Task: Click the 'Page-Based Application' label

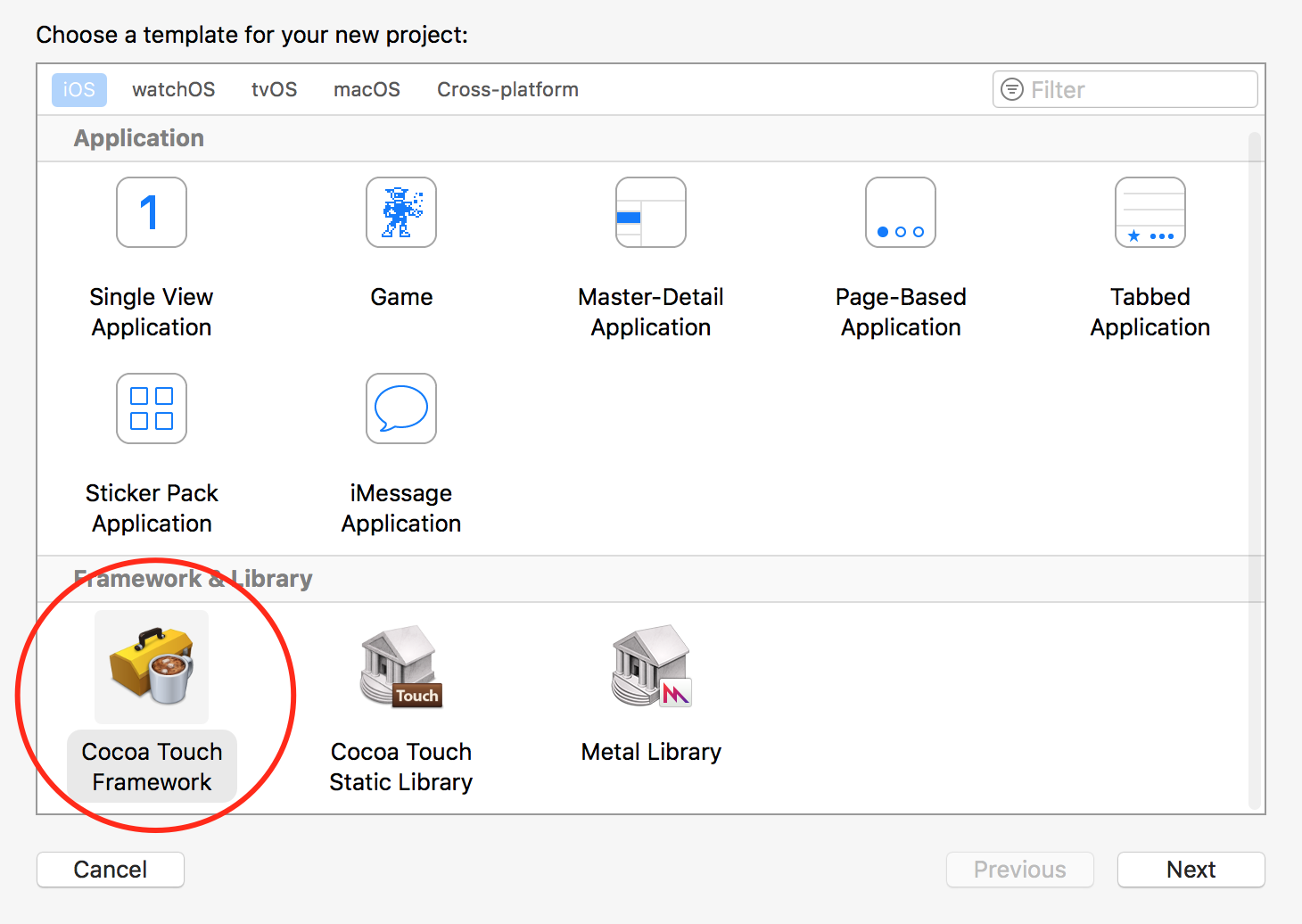Action: [x=901, y=312]
